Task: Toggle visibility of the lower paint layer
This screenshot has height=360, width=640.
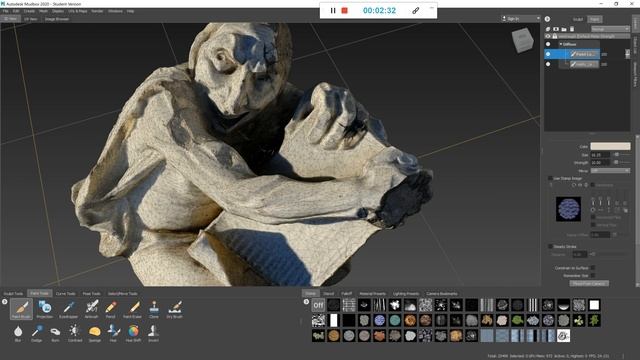Action: pyautogui.click(x=548, y=64)
